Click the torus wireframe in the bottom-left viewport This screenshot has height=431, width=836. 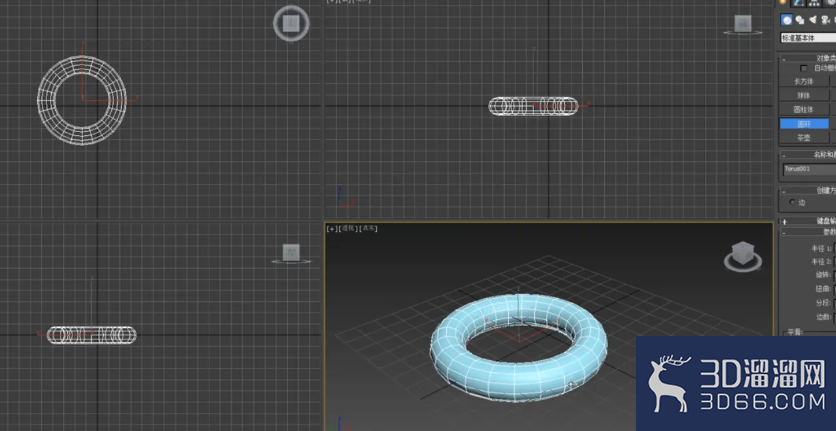[92, 335]
